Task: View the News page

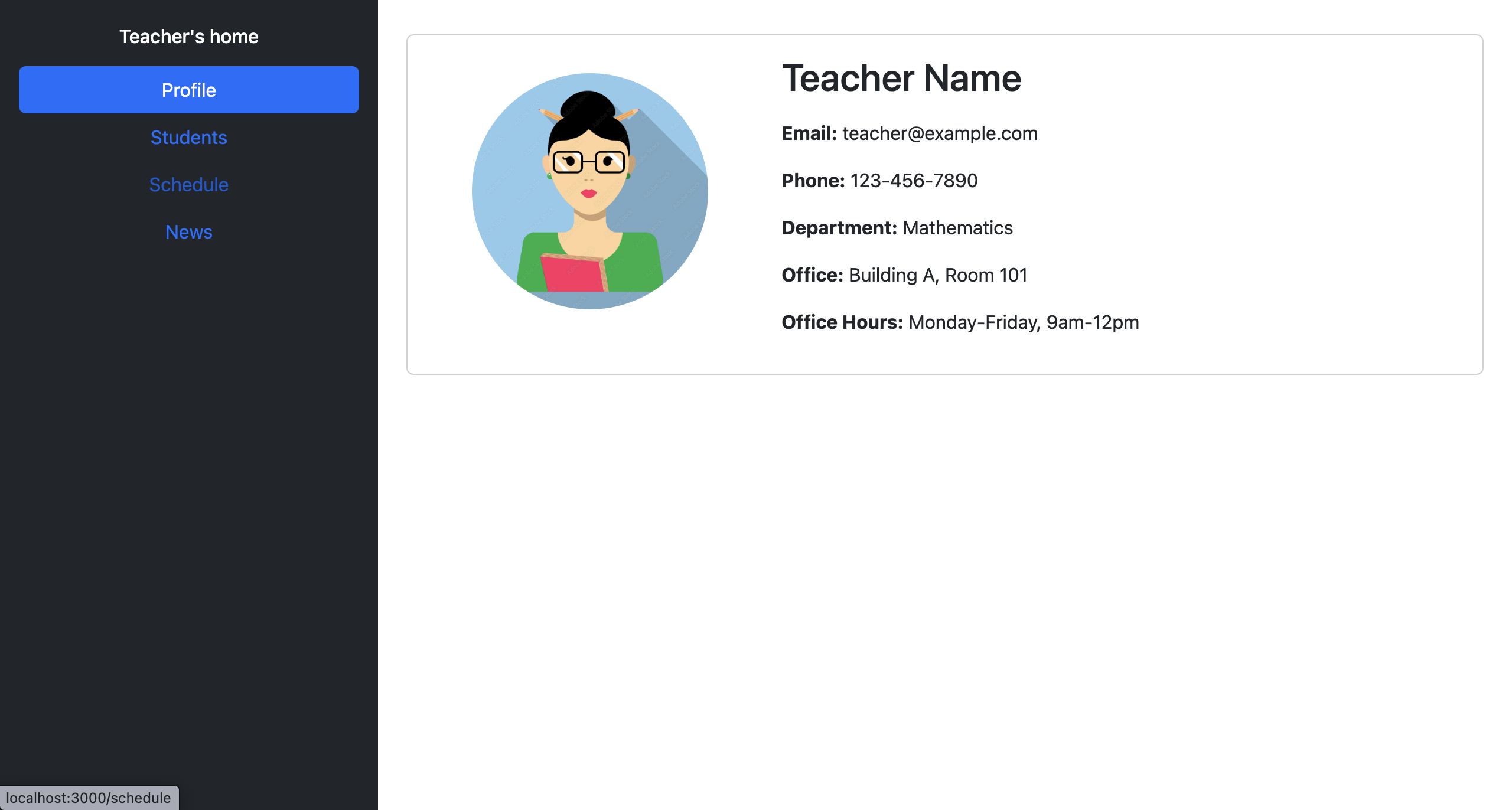Action: click(188, 231)
